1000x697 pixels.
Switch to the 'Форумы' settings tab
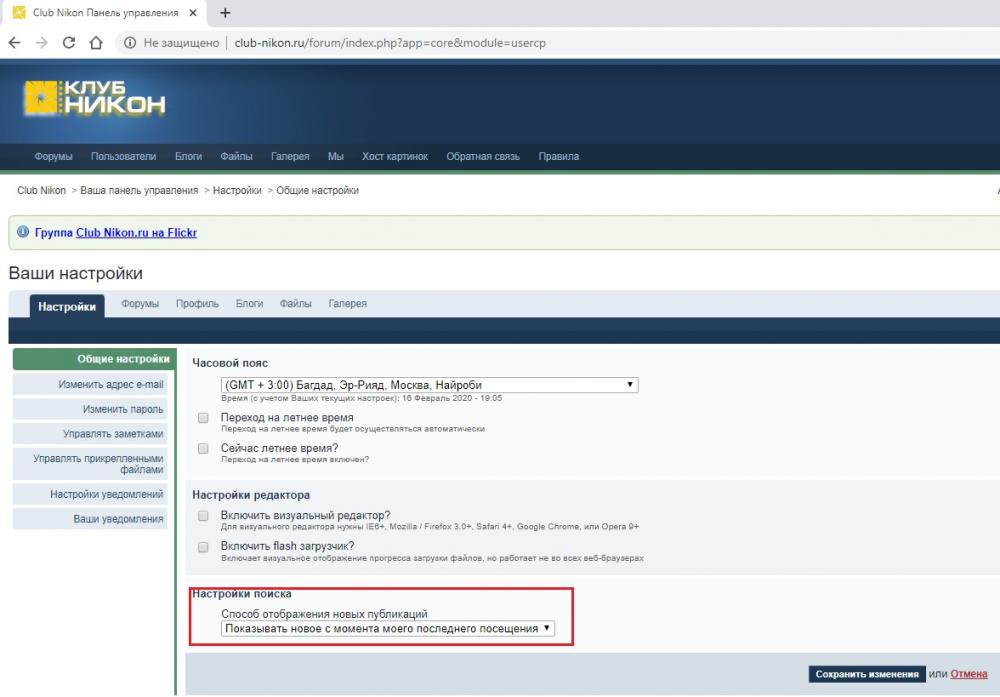coord(140,304)
